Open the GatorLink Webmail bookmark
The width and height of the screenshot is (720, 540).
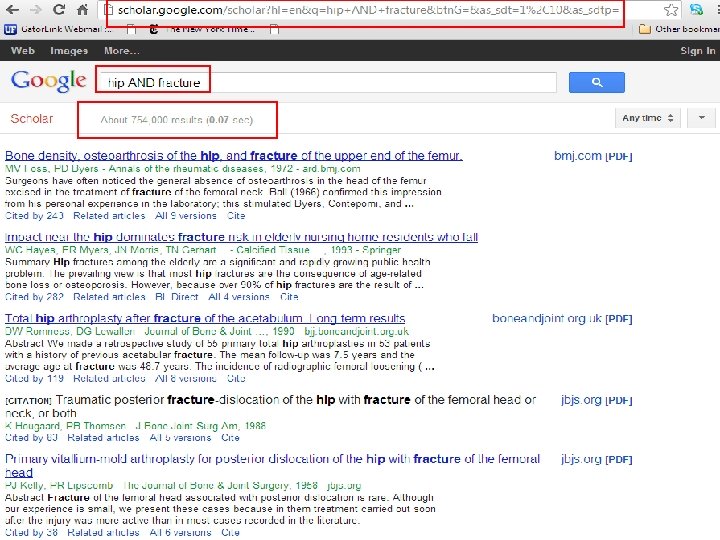point(58,29)
